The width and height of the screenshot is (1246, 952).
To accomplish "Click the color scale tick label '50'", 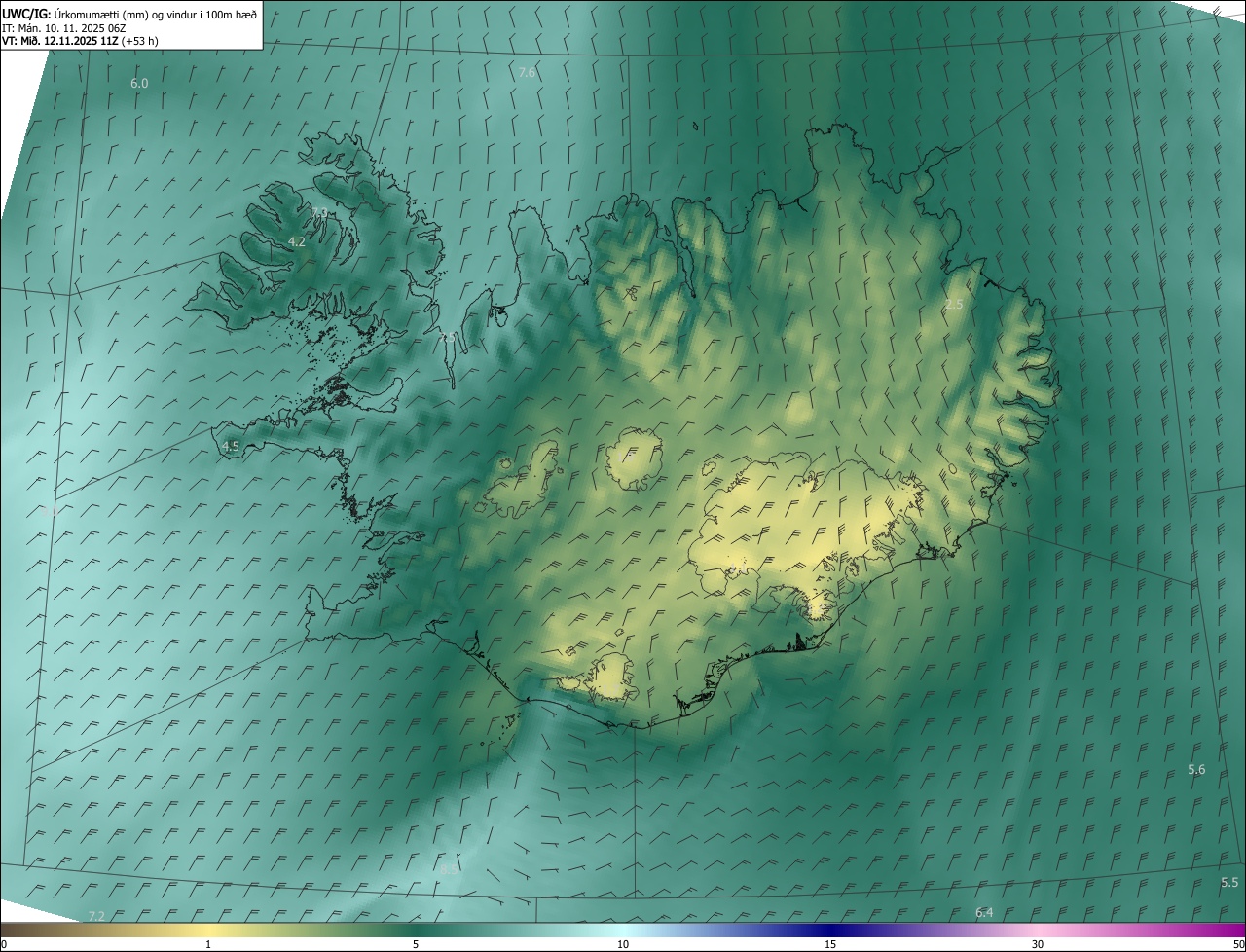I will (x=1238, y=944).
